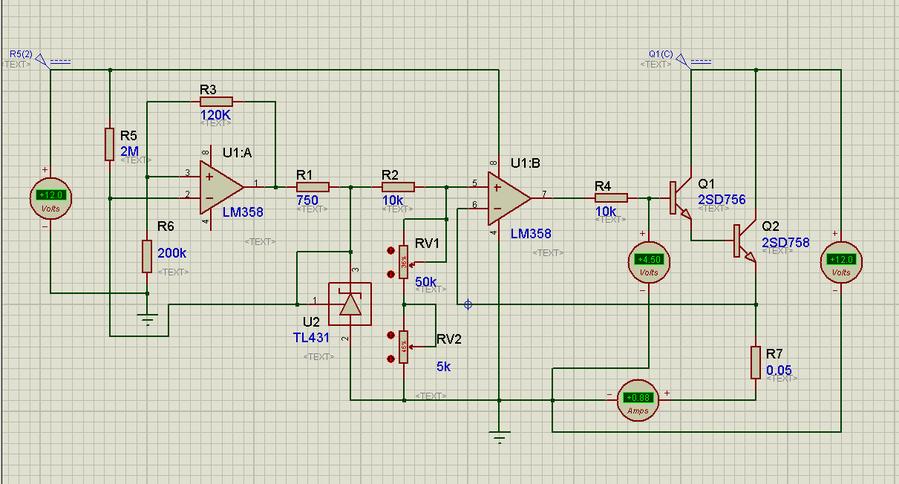This screenshot has height=484, width=899.
Task: Click the ammeter showing +0.88 Amps
Action: (637, 398)
